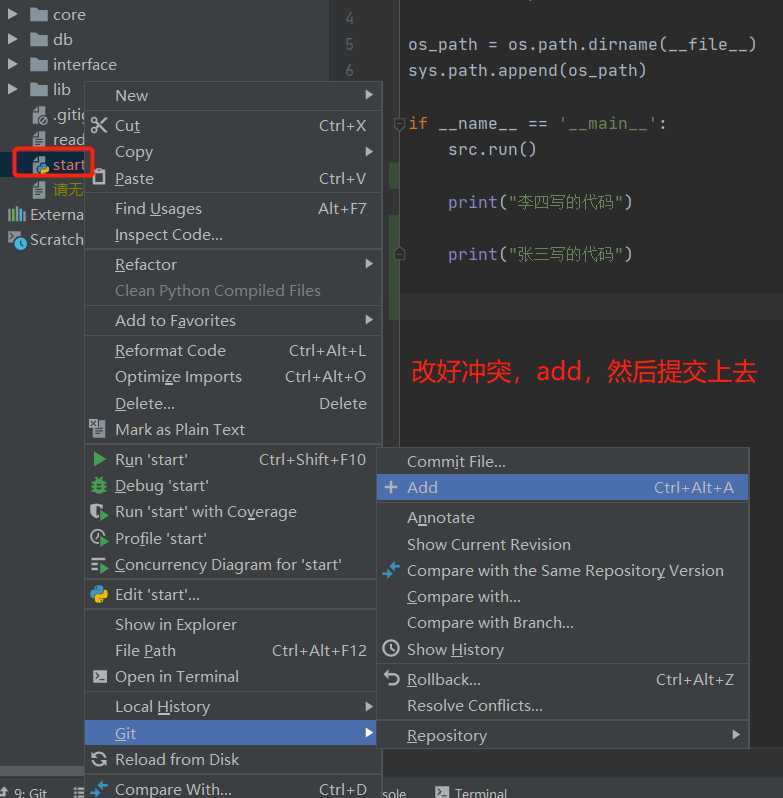Screen dimensions: 783x798
Task: Click the start Python file icon
Action: coord(40,164)
